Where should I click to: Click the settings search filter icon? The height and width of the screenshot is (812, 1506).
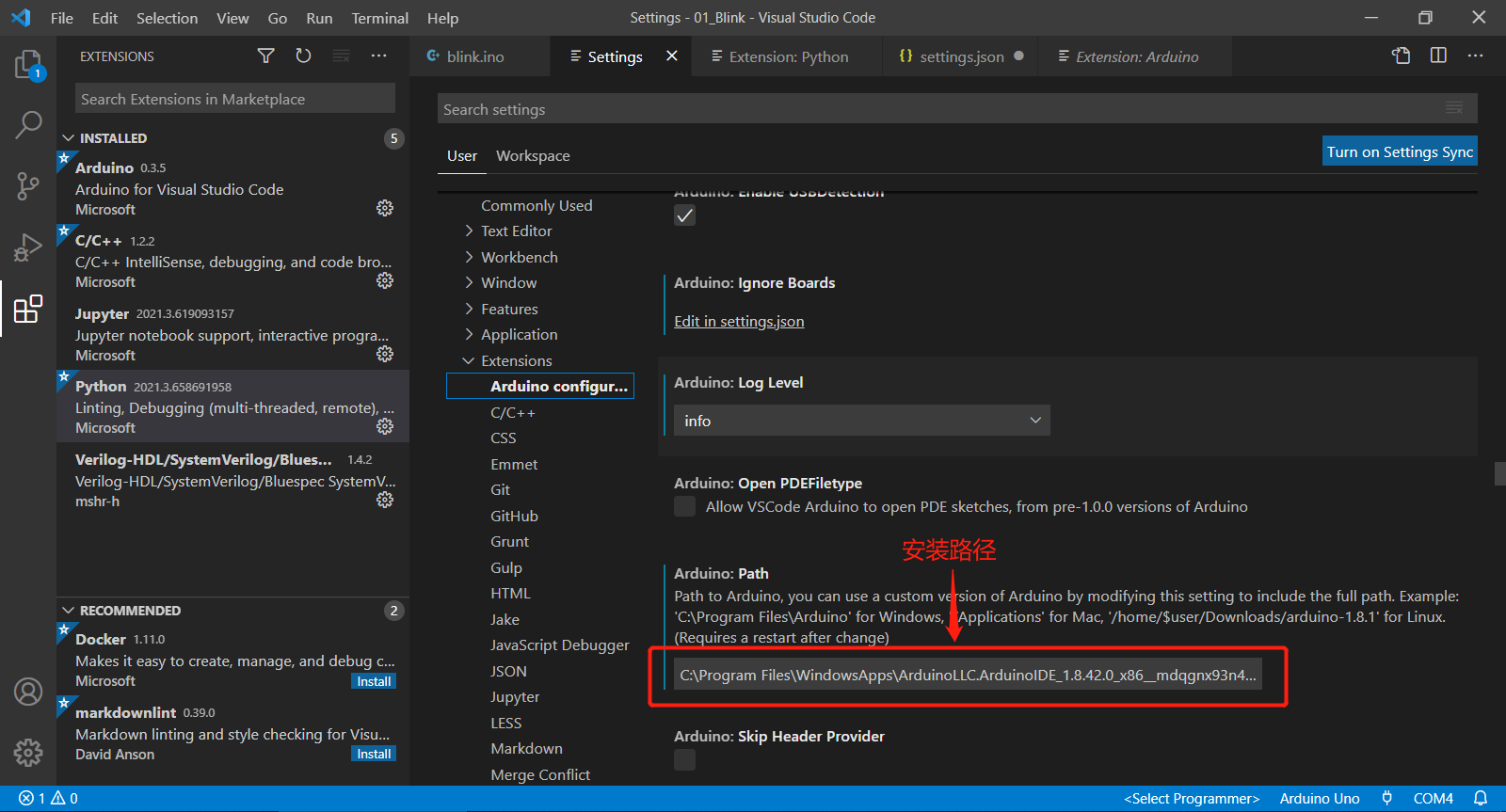tap(1454, 108)
